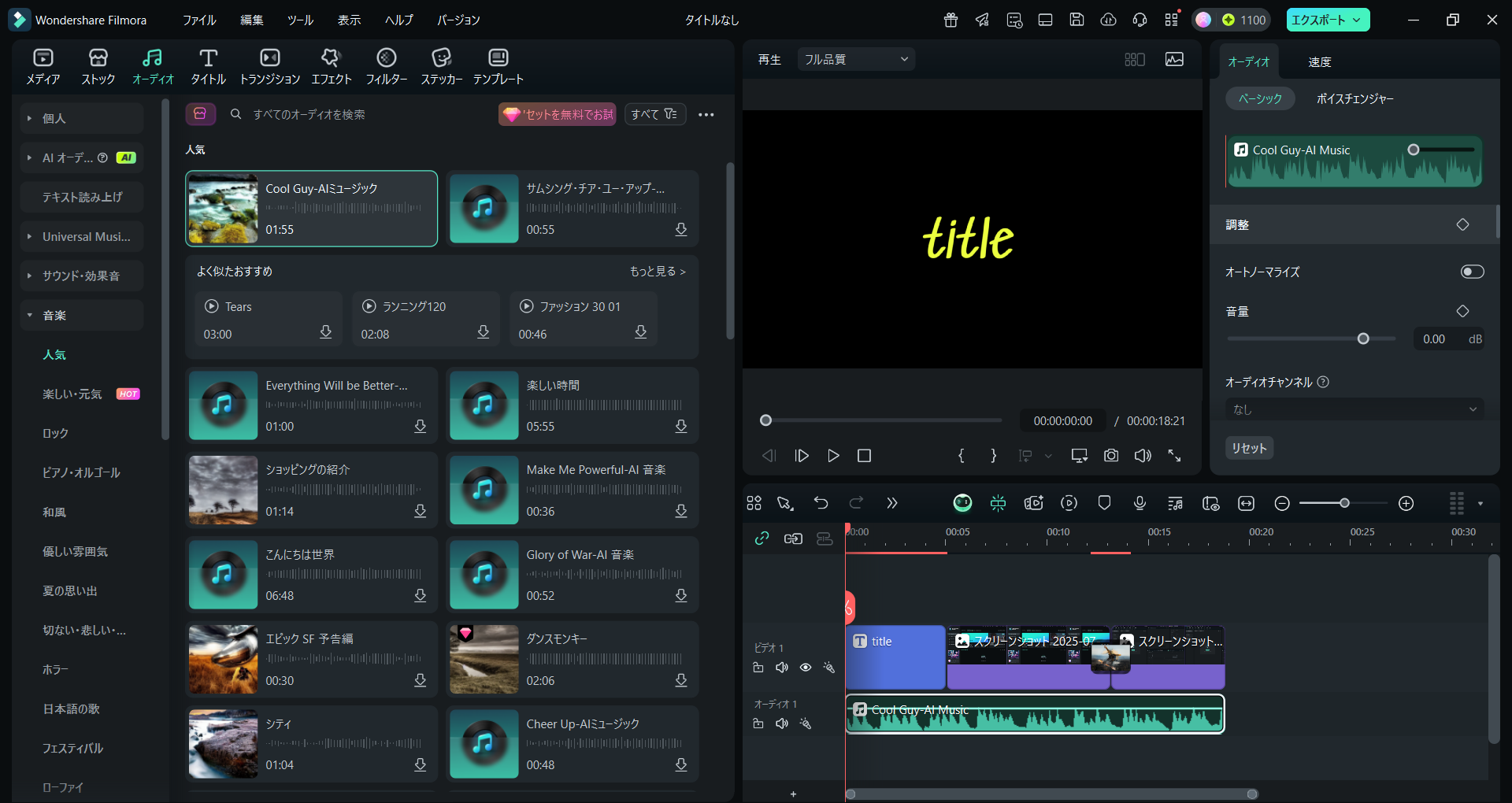
Task: Select the title clip on the timeline
Action: pos(895,657)
